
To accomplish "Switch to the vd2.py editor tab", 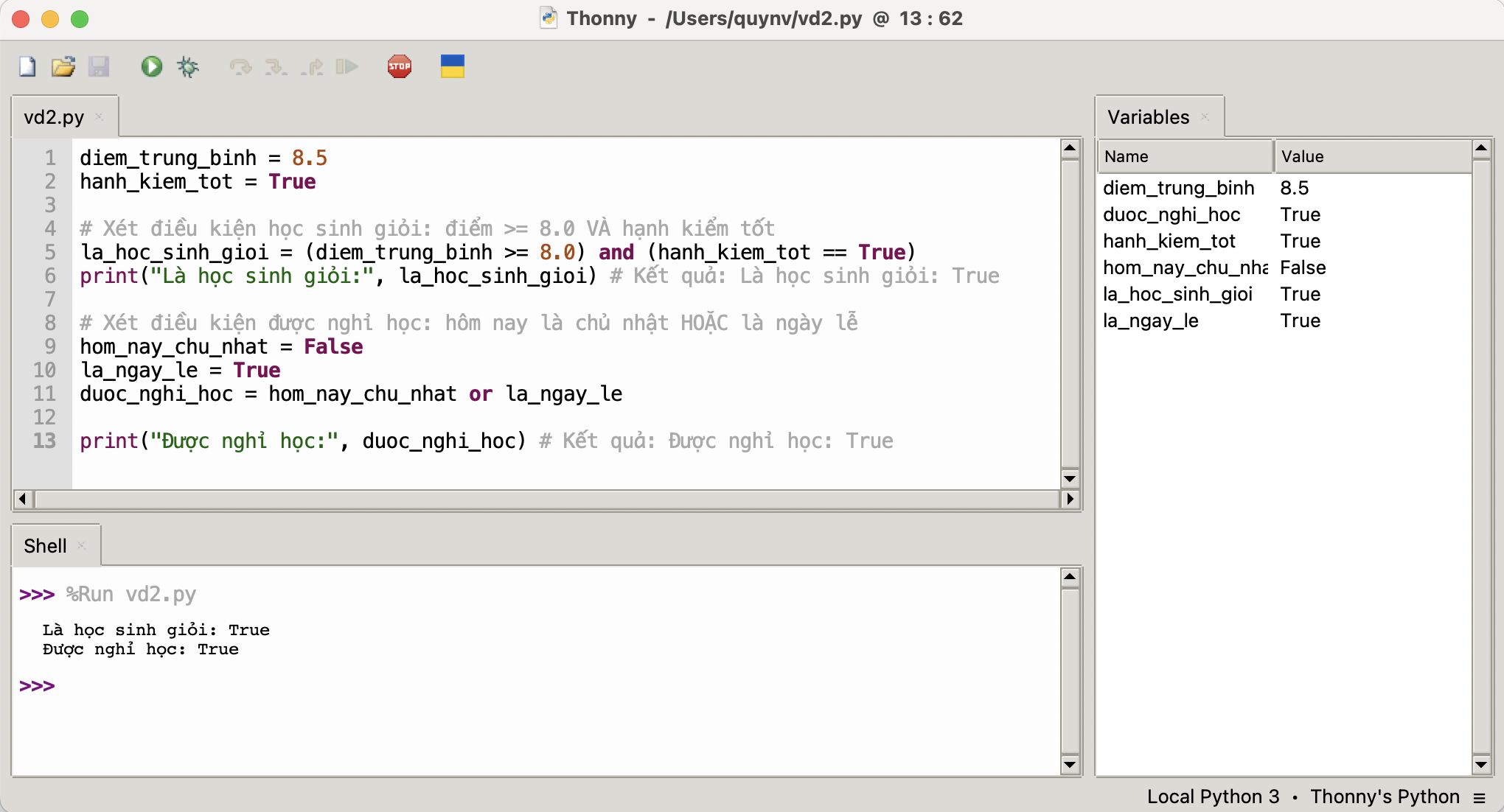I will coord(54,117).
